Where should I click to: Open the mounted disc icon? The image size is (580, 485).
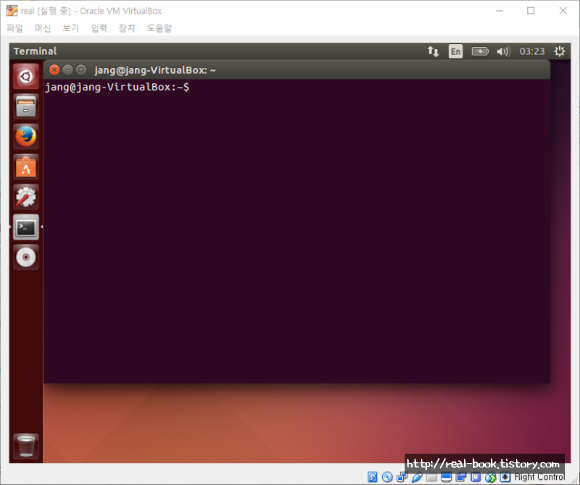[26, 257]
